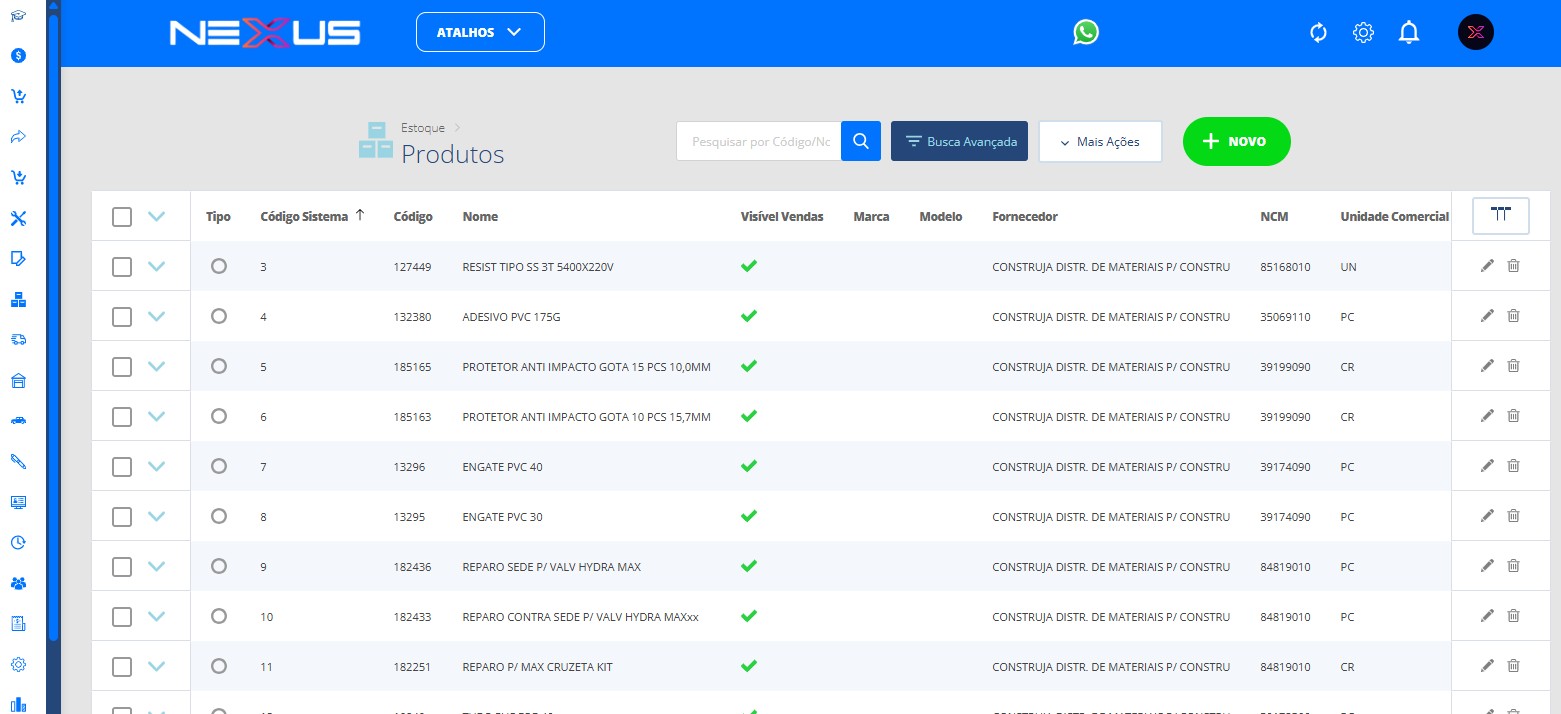Click the NOVO button
The width and height of the screenshot is (1561, 714).
pyautogui.click(x=1236, y=142)
